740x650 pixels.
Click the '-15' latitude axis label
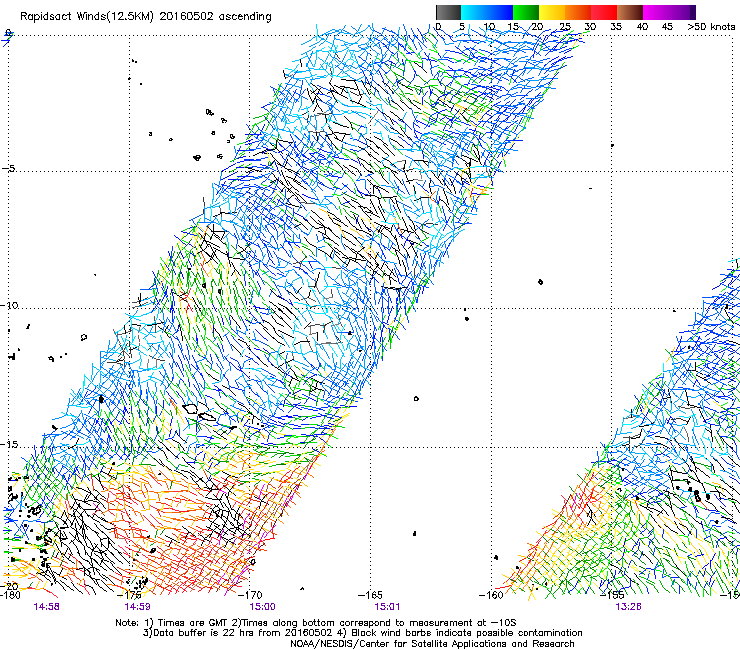pos(9,445)
